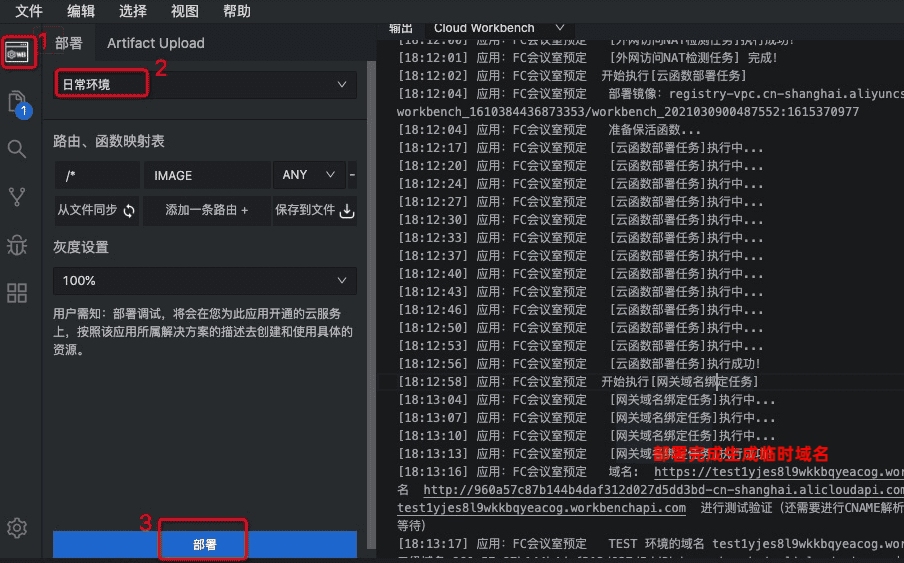This screenshot has width=904, height=563.
Task: Click the log line 开始执行[云函数部署任务]
Action: pos(572,75)
